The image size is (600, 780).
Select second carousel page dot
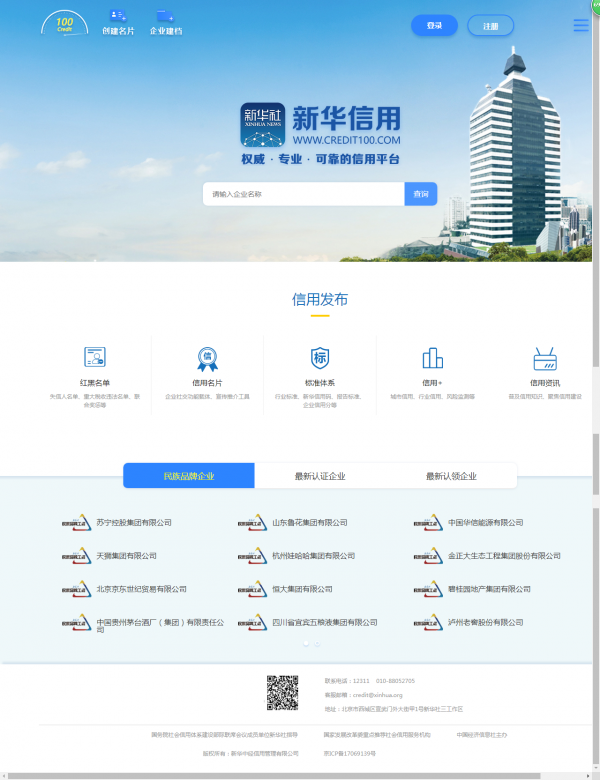(x=317, y=644)
